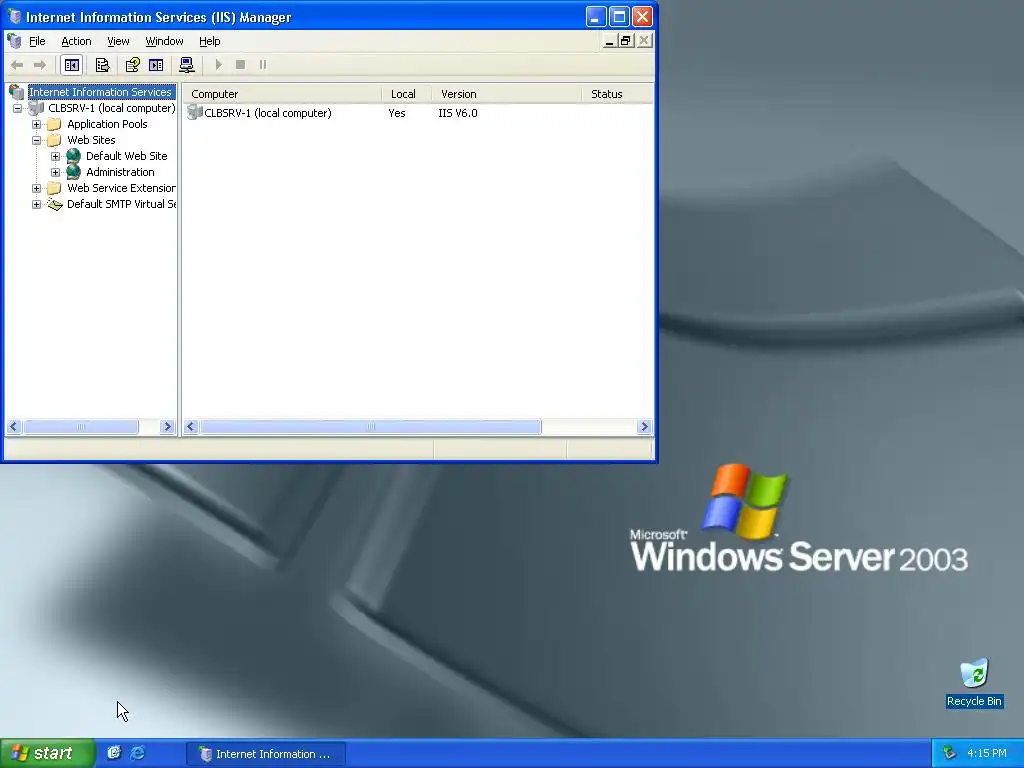Image resolution: width=1024 pixels, height=768 pixels.
Task: Open the File menu
Action: coord(37,41)
